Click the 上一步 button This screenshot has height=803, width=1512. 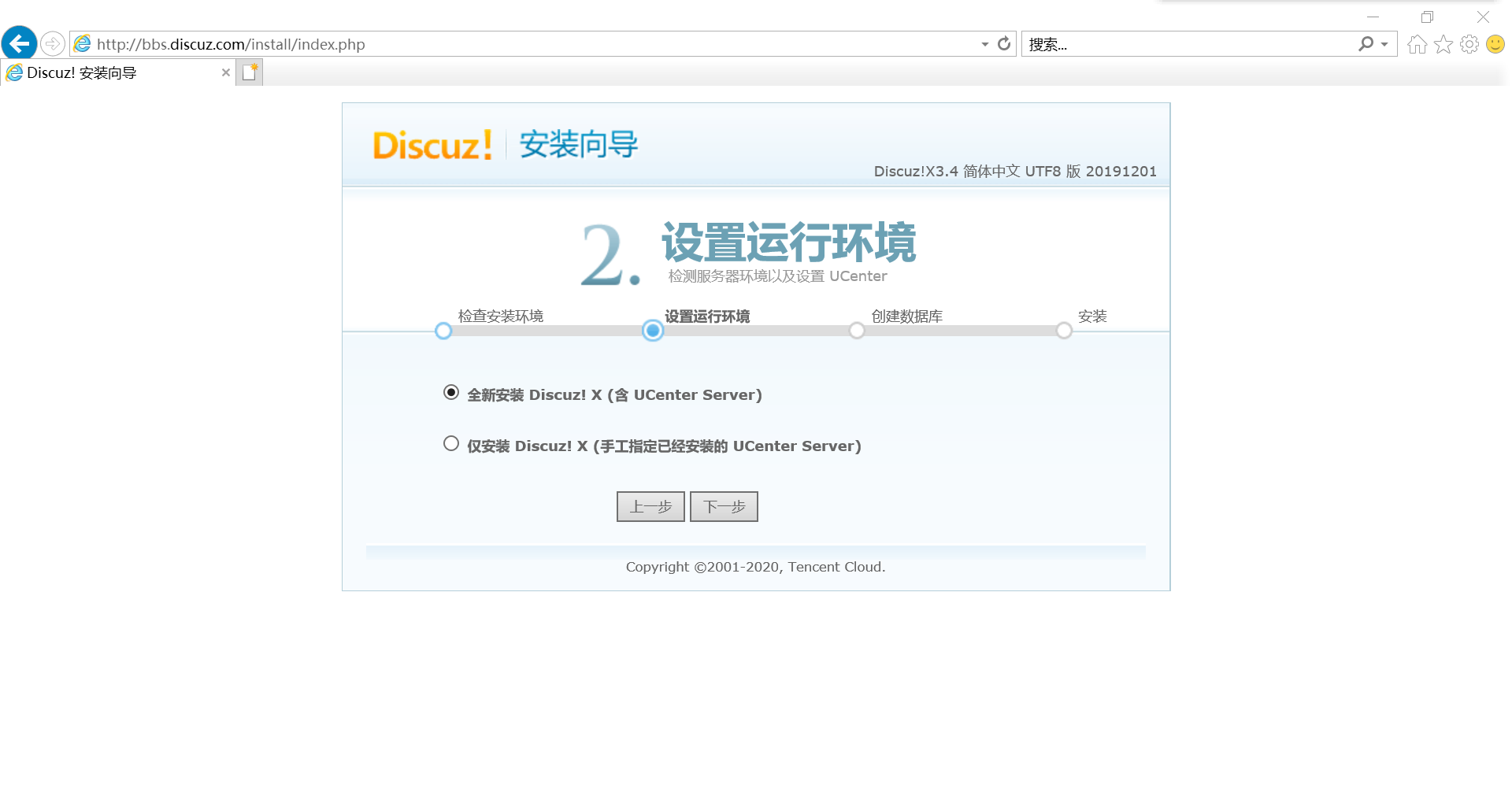pos(650,506)
